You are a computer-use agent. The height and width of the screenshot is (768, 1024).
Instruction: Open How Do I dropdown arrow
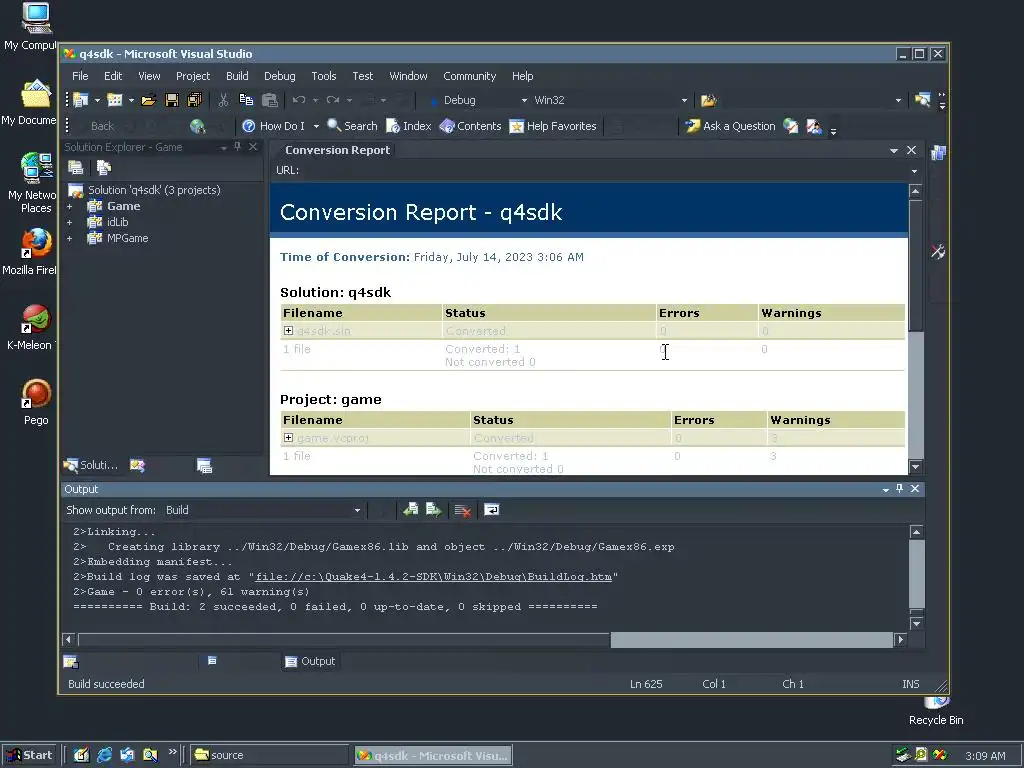(x=316, y=126)
